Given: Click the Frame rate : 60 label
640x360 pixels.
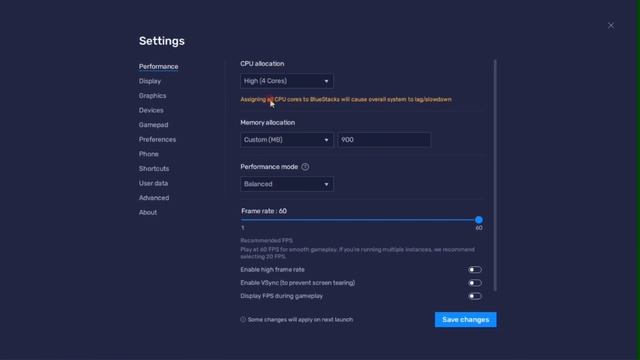Looking at the screenshot, I should 264,211.
